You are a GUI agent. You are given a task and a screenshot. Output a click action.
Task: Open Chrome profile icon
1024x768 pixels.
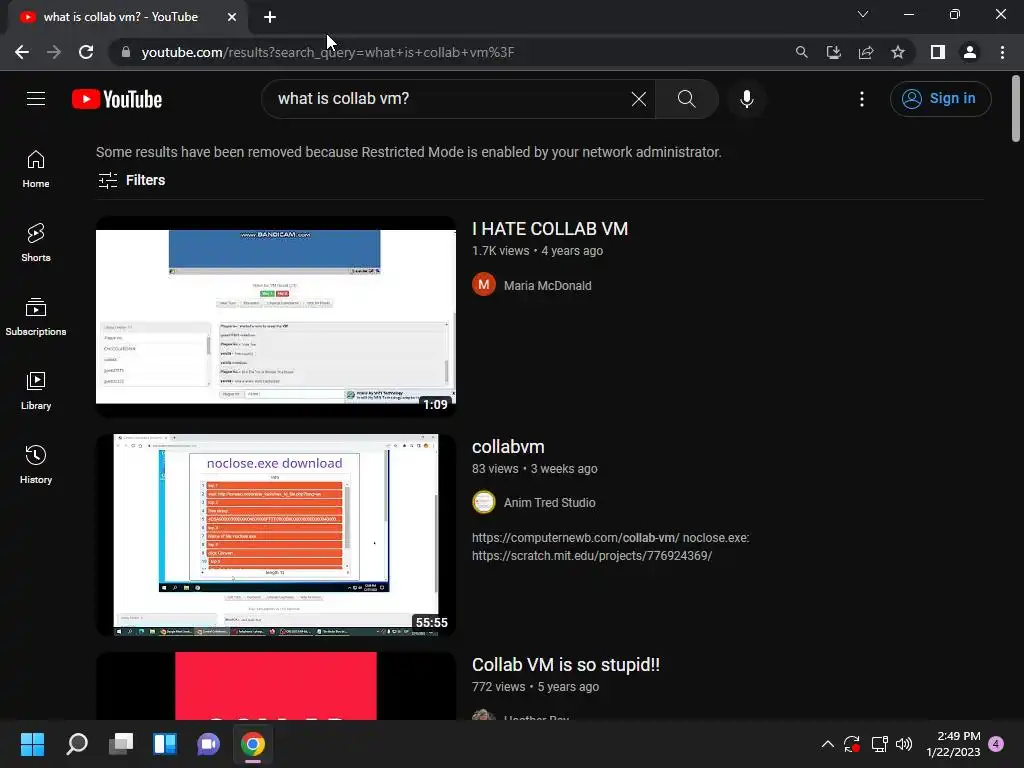click(x=970, y=52)
